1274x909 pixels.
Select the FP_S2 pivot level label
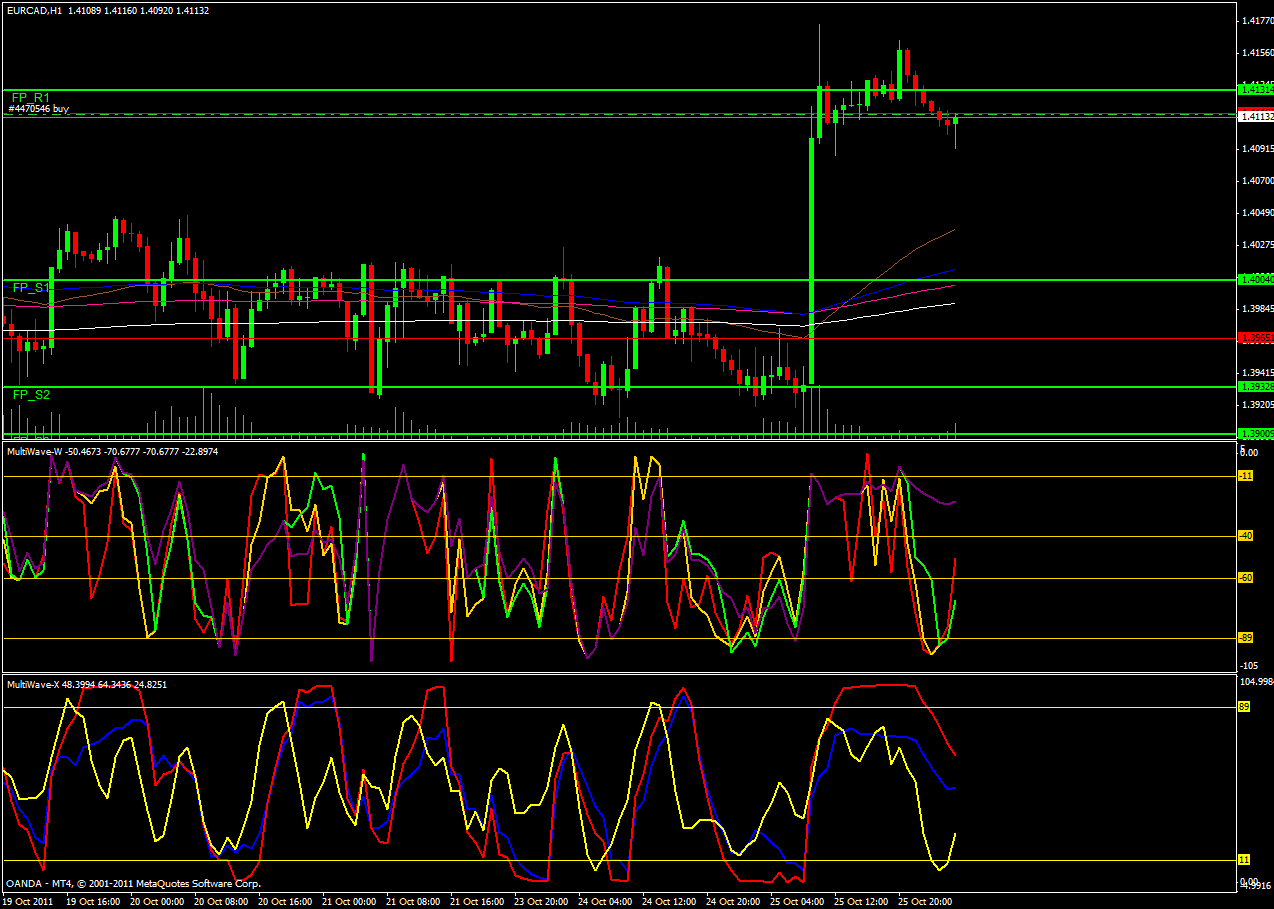31,395
